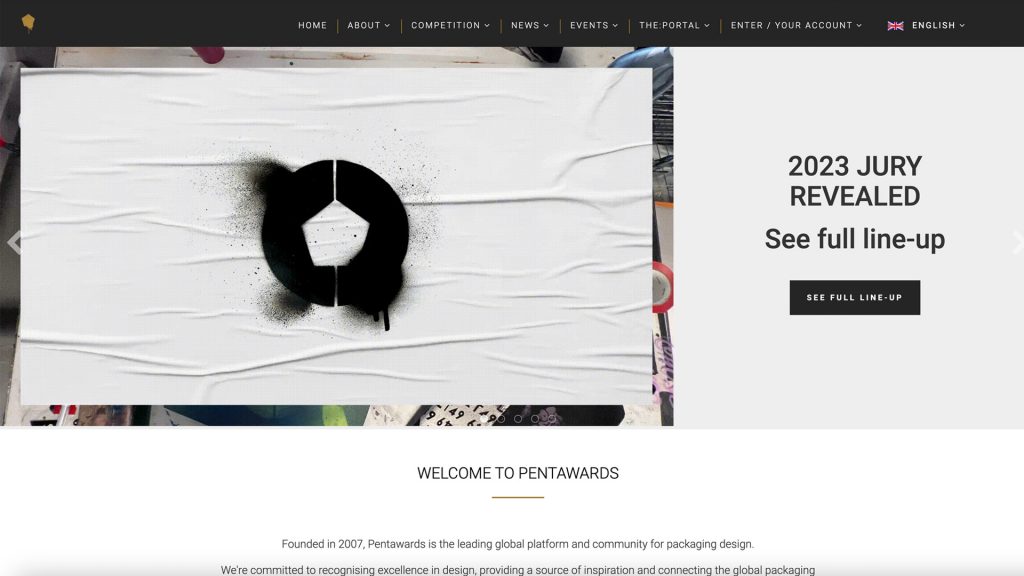The image size is (1024, 576).
Task: Open the News menu
Action: coord(530,25)
